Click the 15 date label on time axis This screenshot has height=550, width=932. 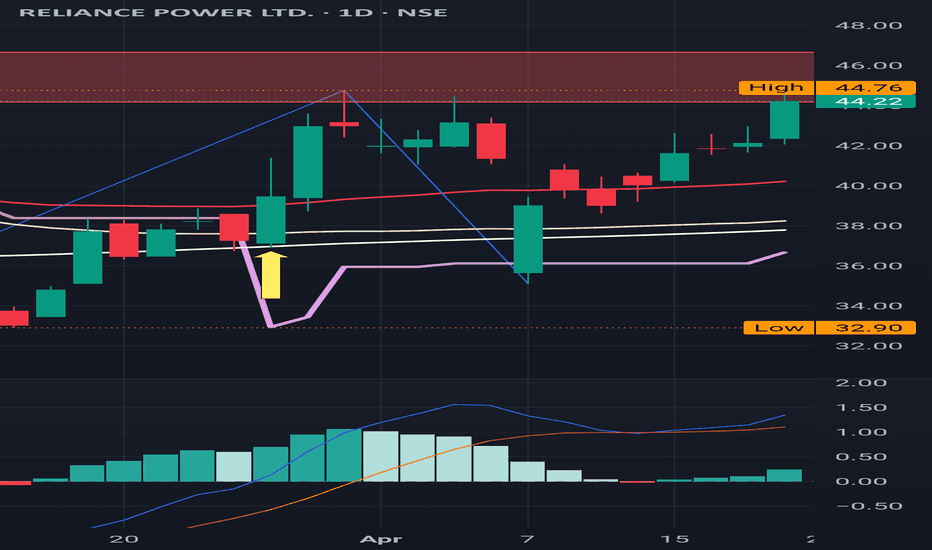pyautogui.click(x=675, y=539)
